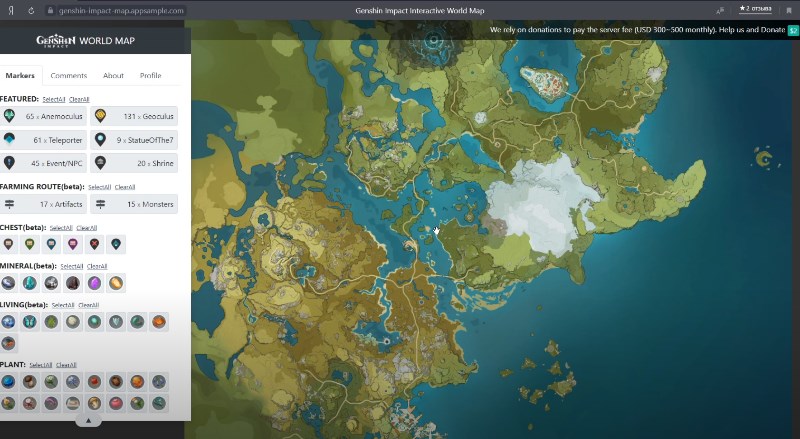Click the golden amber mineral icon
The width and height of the screenshot is (800, 439).
[x=117, y=283]
